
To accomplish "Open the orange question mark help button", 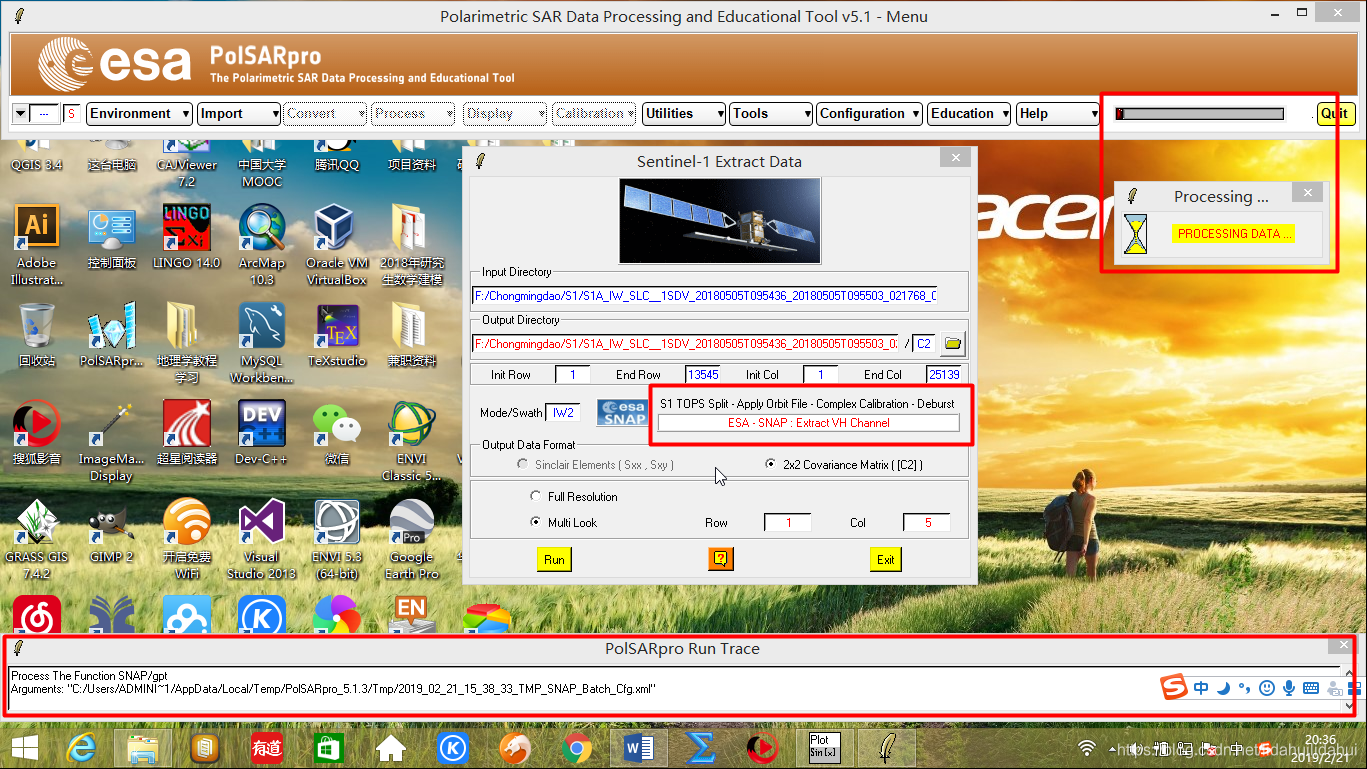I will click(x=720, y=559).
